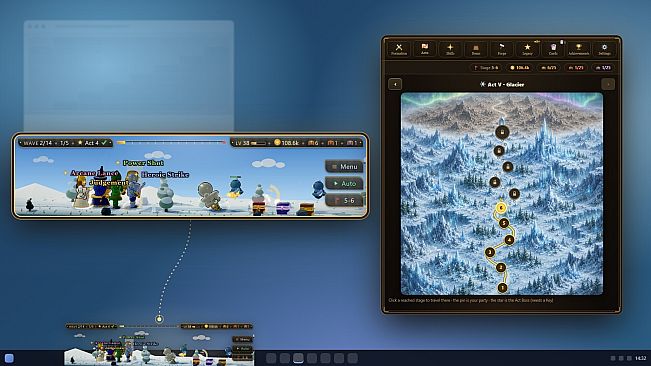Click the chest counter showing 6
The width and height of the screenshot is (651, 366).
[313, 143]
